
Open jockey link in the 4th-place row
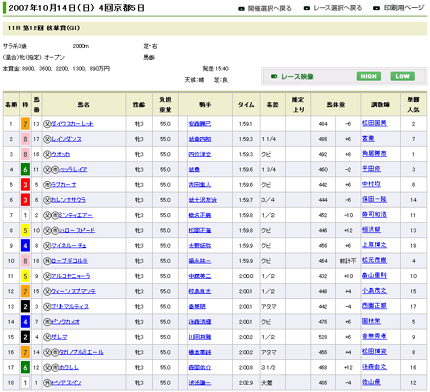pyautogui.click(x=194, y=170)
